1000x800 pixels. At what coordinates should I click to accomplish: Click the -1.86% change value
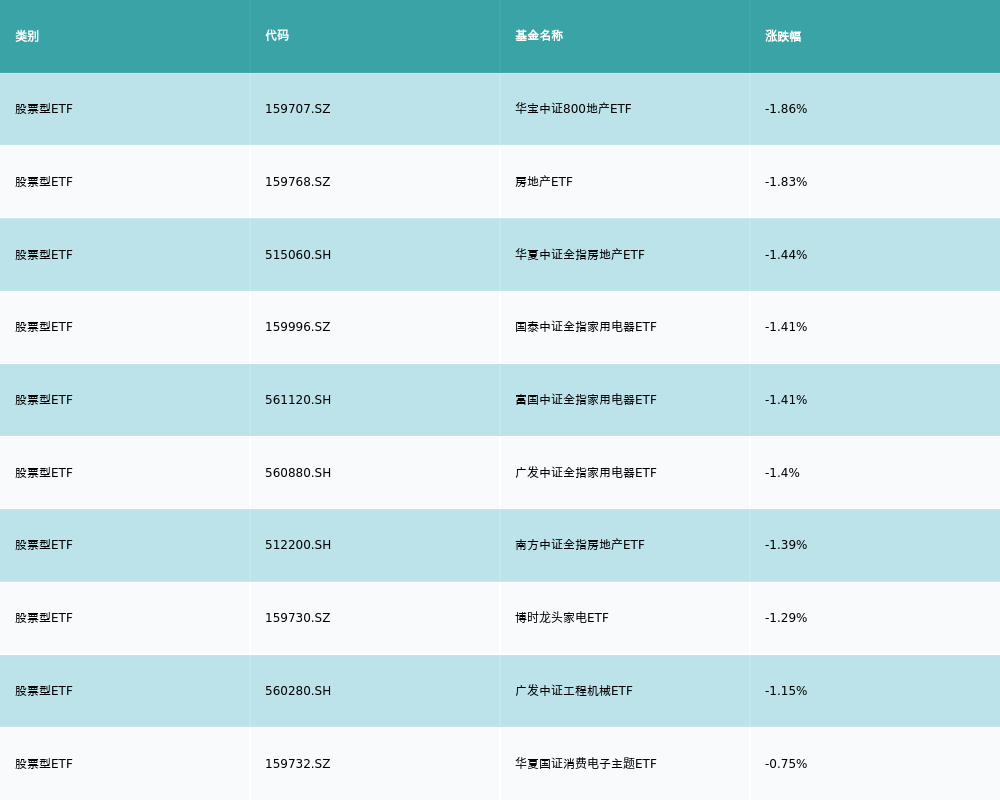pos(786,109)
